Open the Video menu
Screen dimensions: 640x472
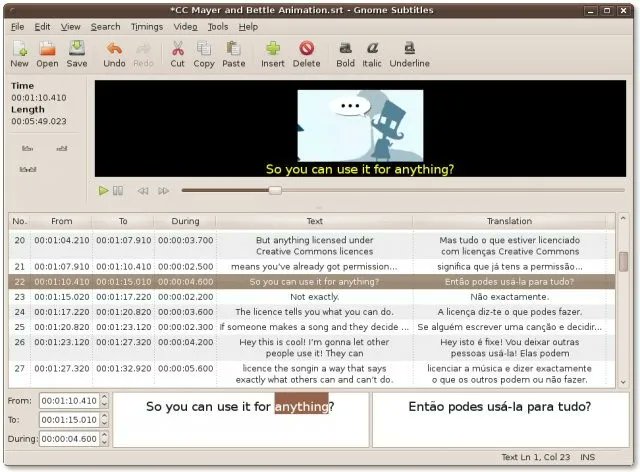[x=185, y=27]
